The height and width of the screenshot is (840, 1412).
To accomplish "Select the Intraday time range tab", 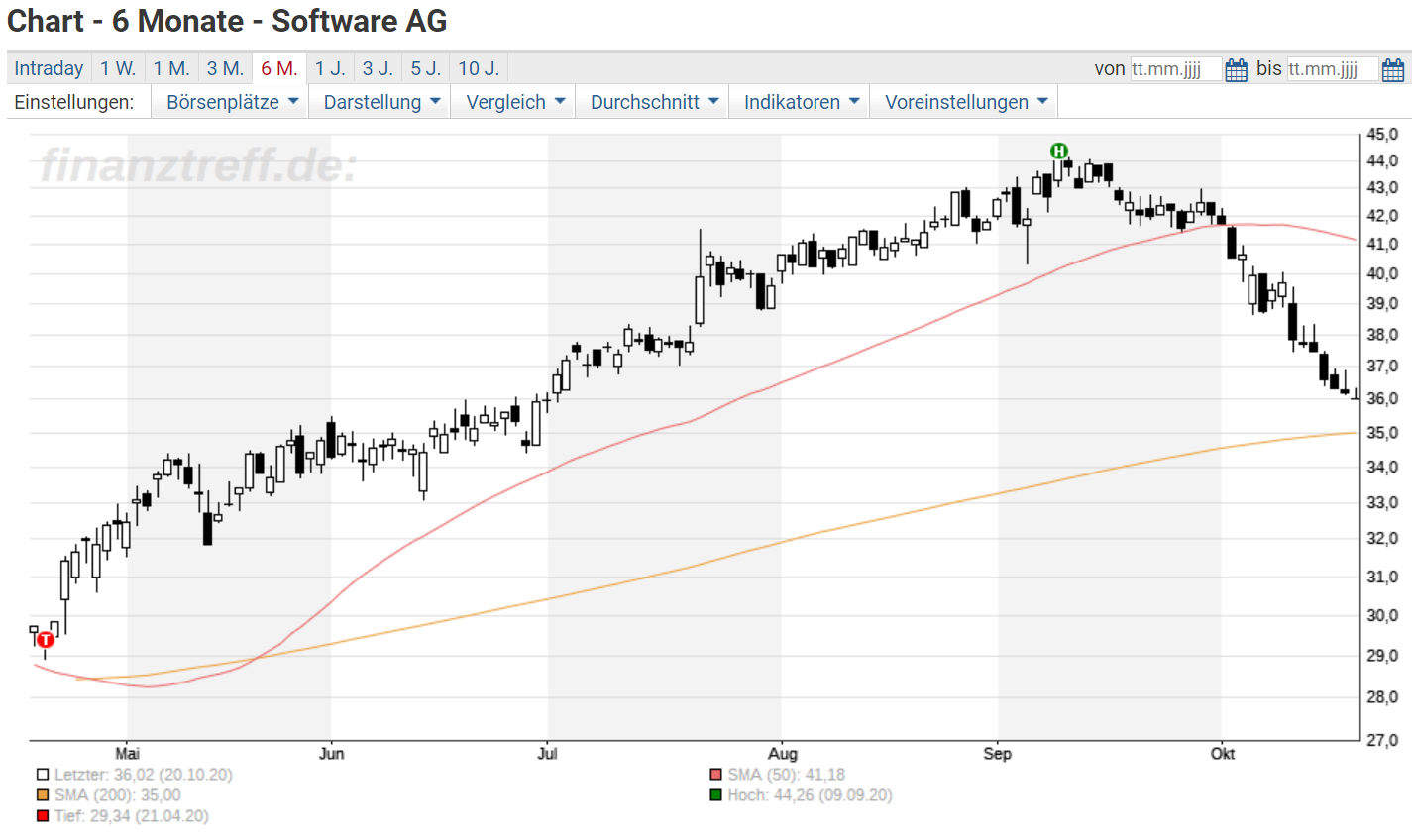I will pyautogui.click(x=49, y=68).
